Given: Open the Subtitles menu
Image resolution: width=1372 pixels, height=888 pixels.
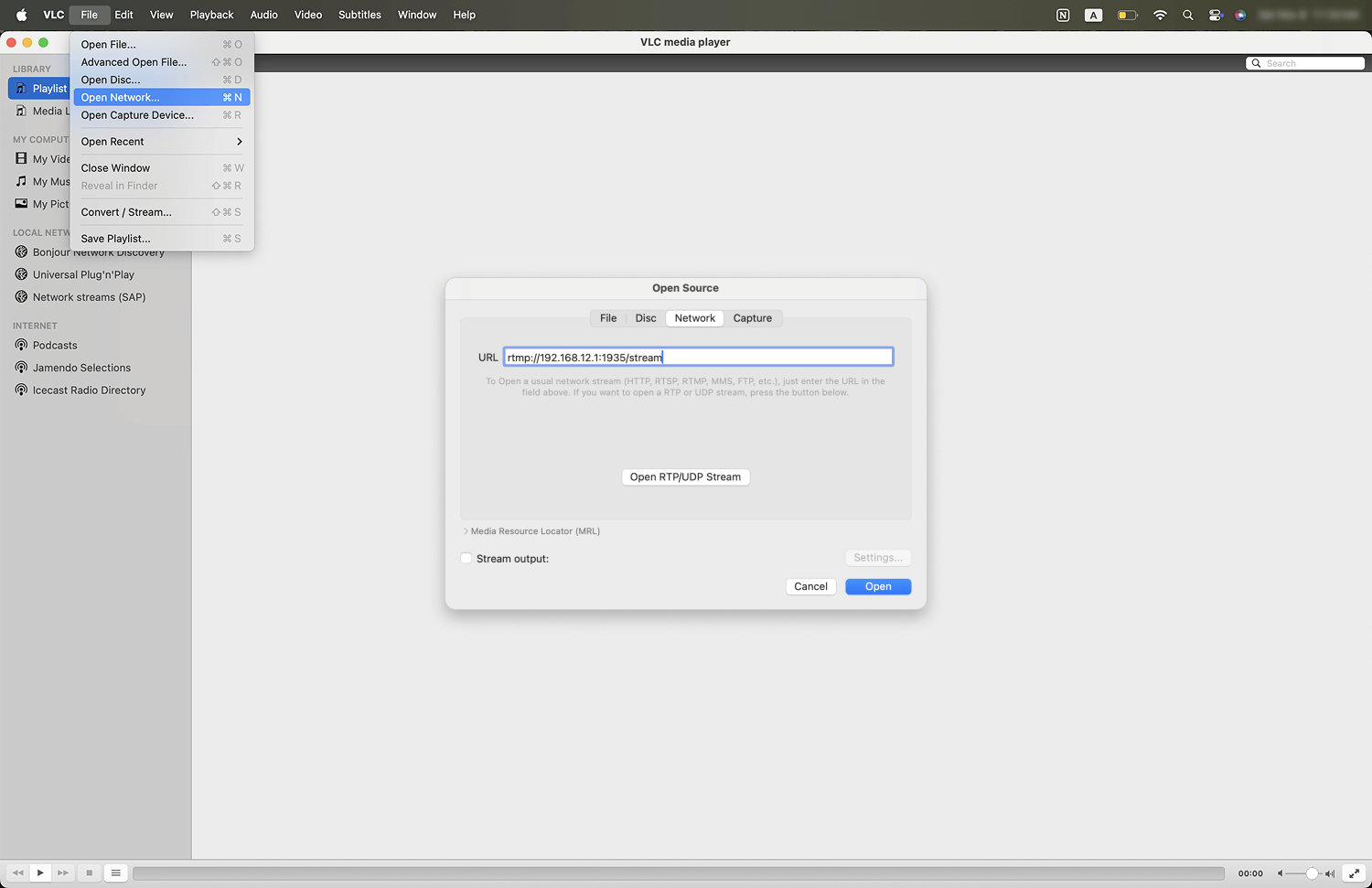Looking at the screenshot, I should (x=359, y=15).
